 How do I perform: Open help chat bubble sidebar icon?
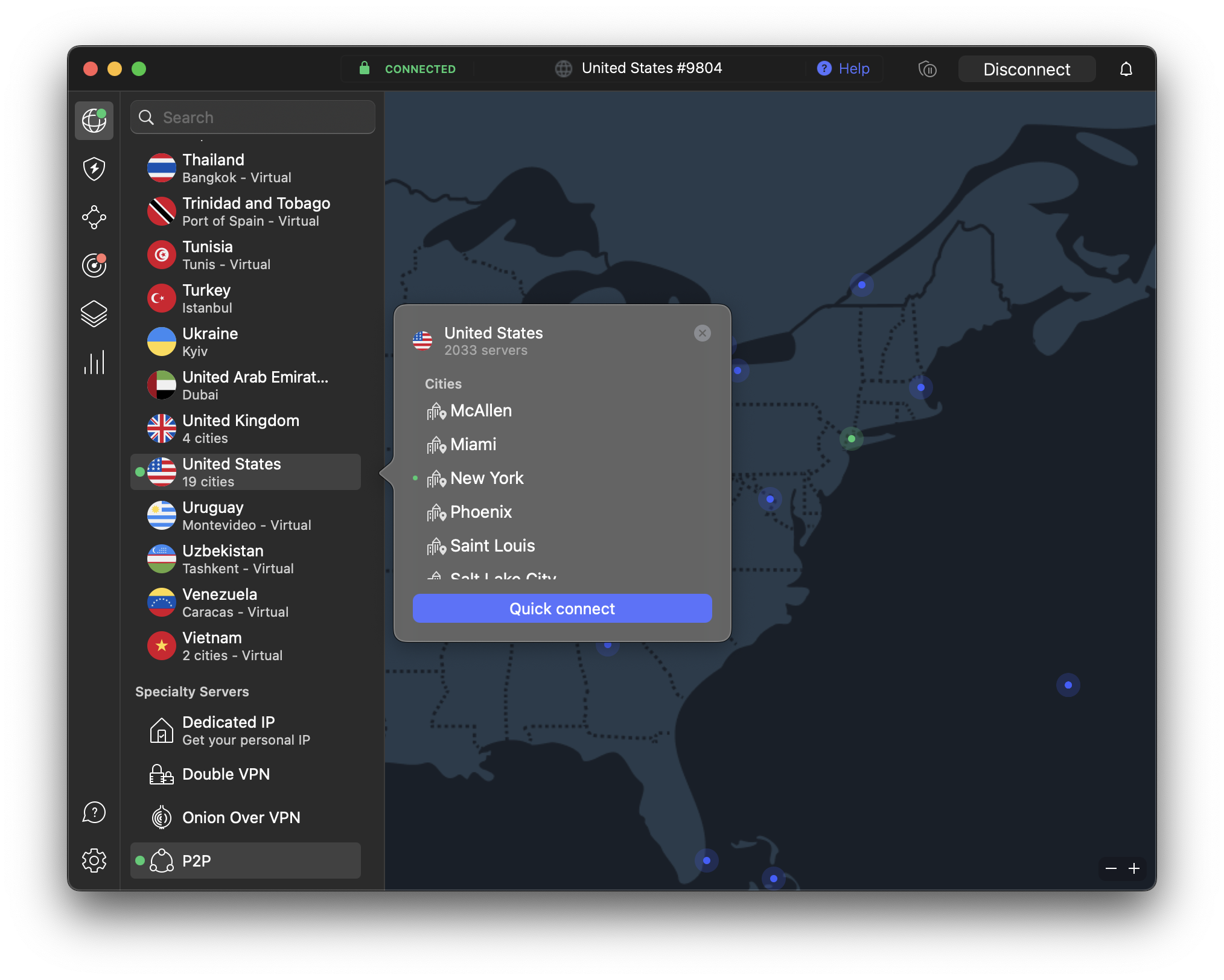pyautogui.click(x=94, y=812)
